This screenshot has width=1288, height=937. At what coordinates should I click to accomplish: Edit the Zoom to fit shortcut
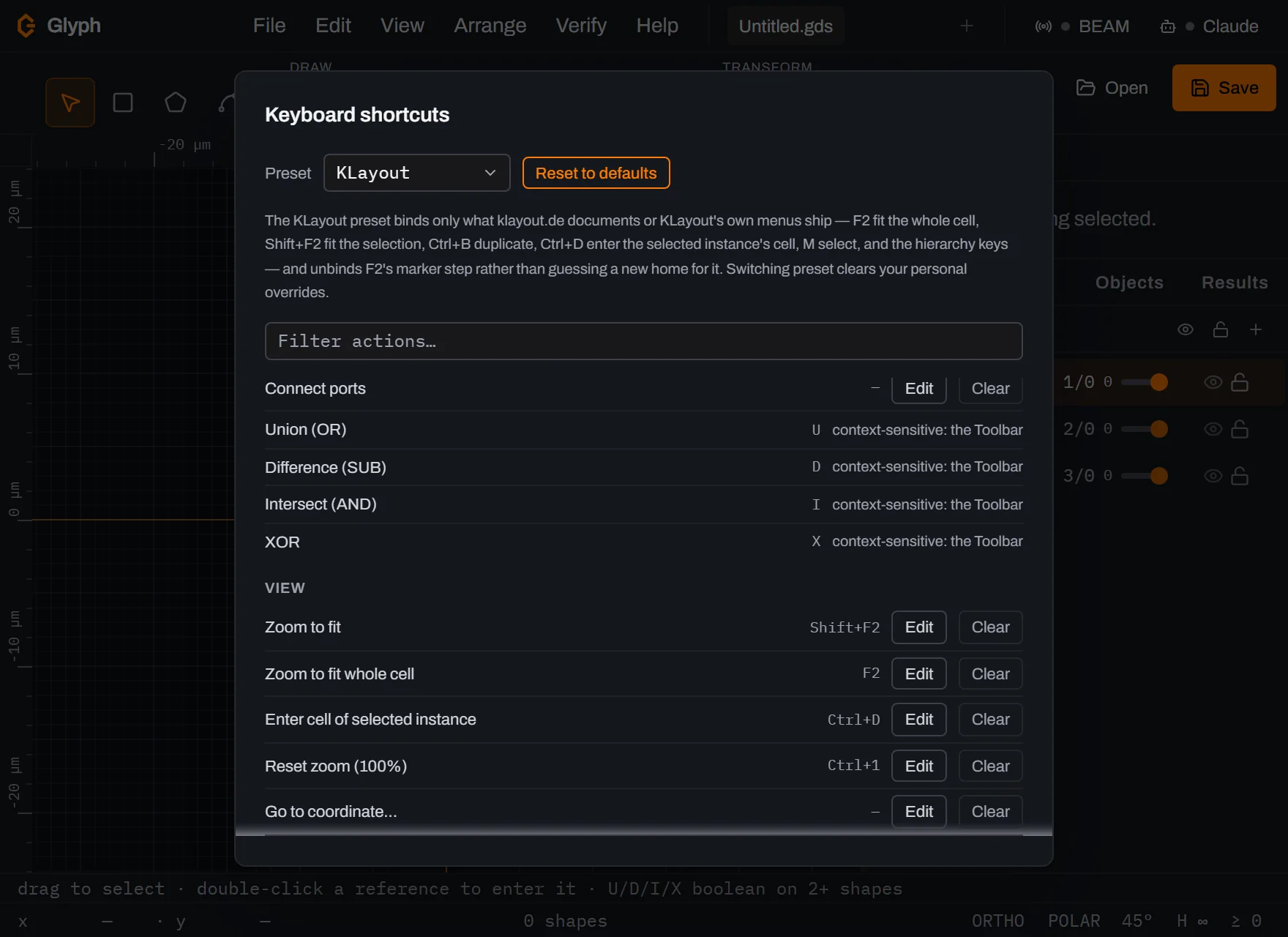pyautogui.click(x=919, y=627)
